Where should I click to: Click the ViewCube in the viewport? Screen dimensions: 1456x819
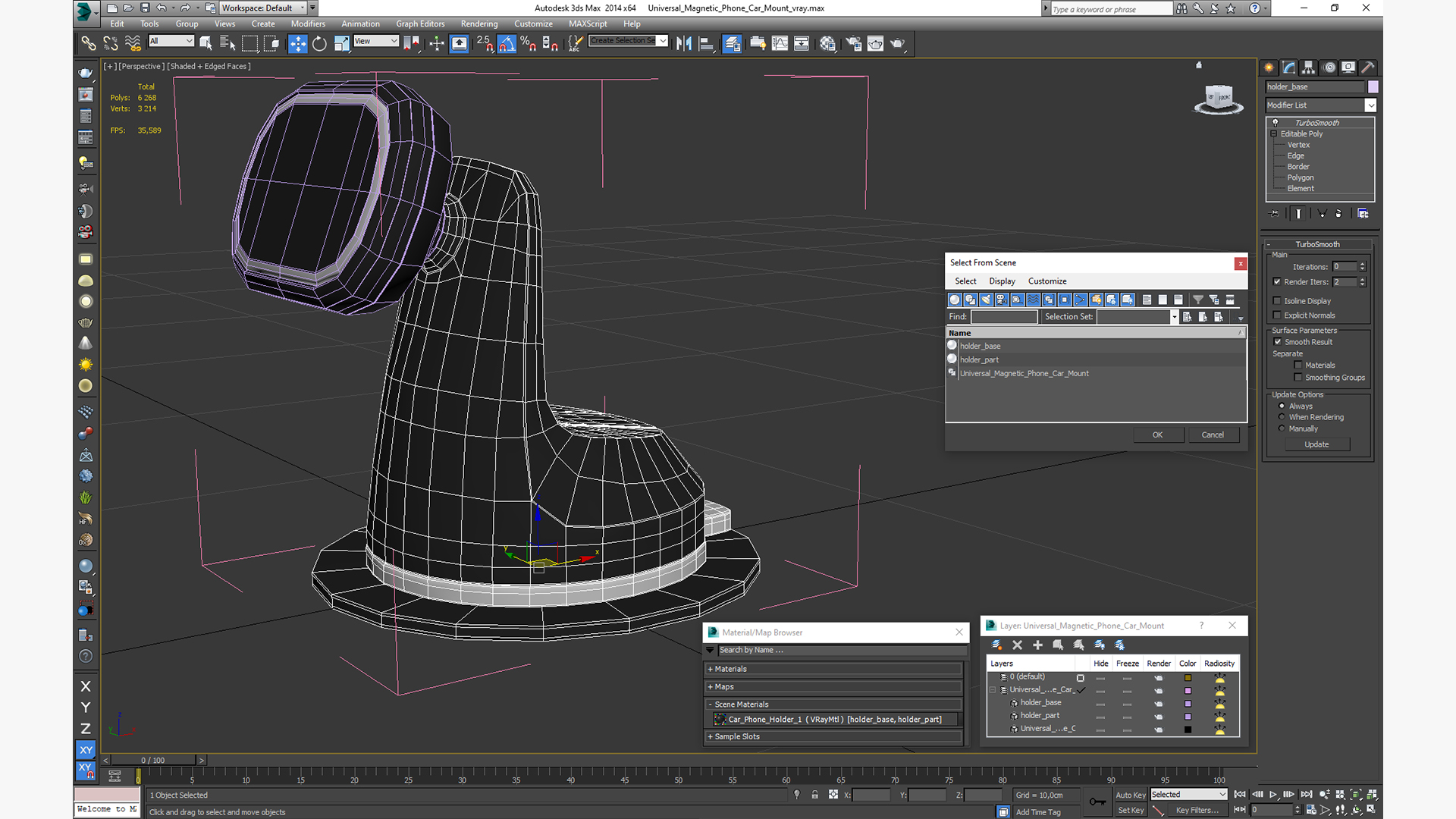click(x=1219, y=98)
